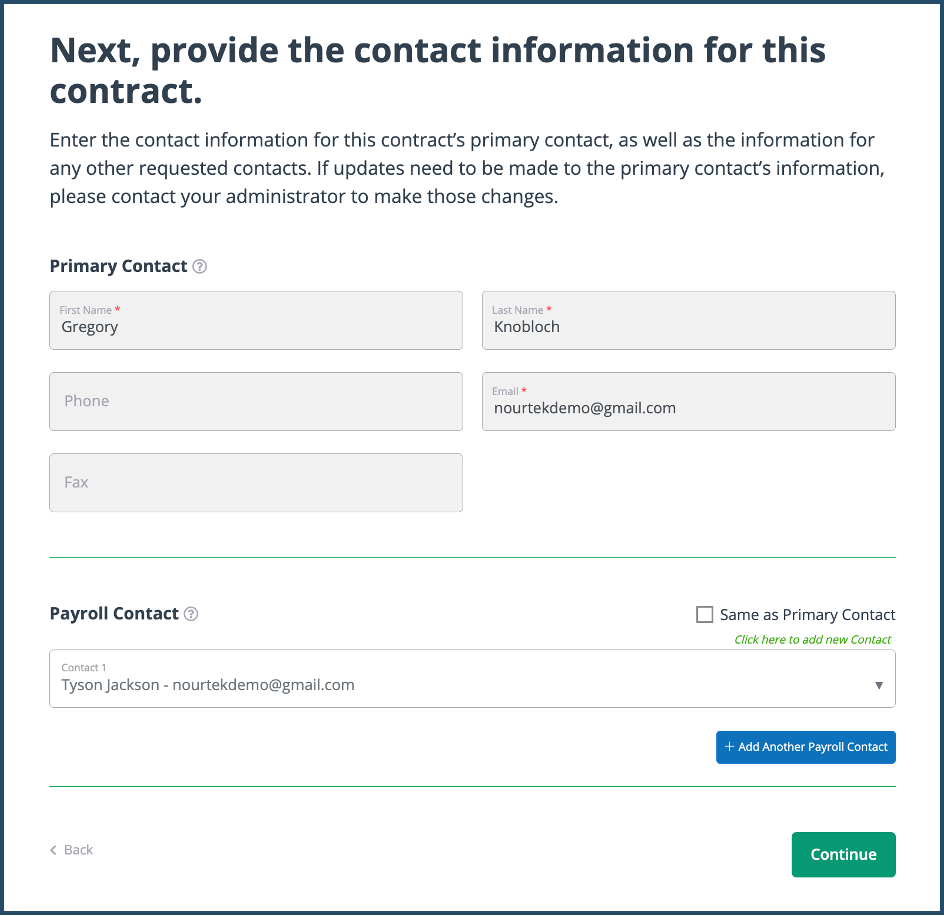Image resolution: width=944 pixels, height=916 pixels.
Task: Tick the Same as Primary Contact checkbox
Action: pyautogui.click(x=705, y=615)
